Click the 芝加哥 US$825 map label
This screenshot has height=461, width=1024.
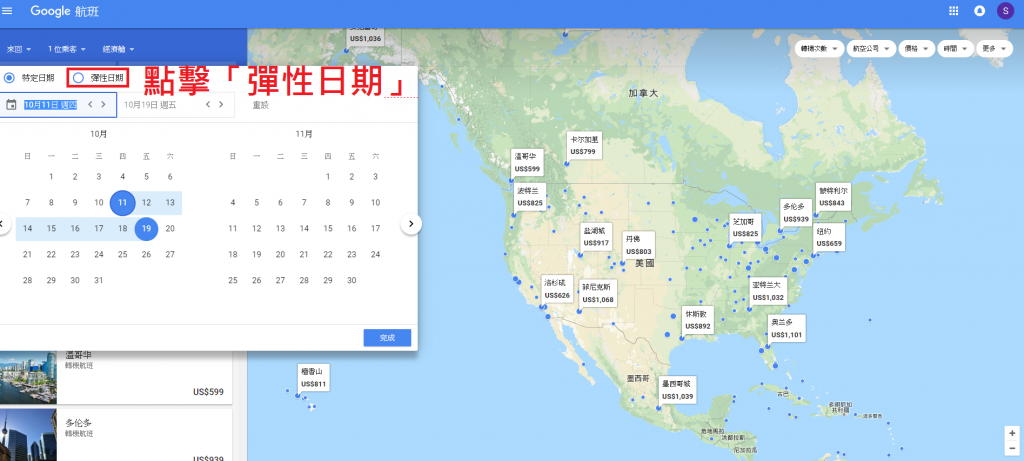pyautogui.click(x=745, y=227)
